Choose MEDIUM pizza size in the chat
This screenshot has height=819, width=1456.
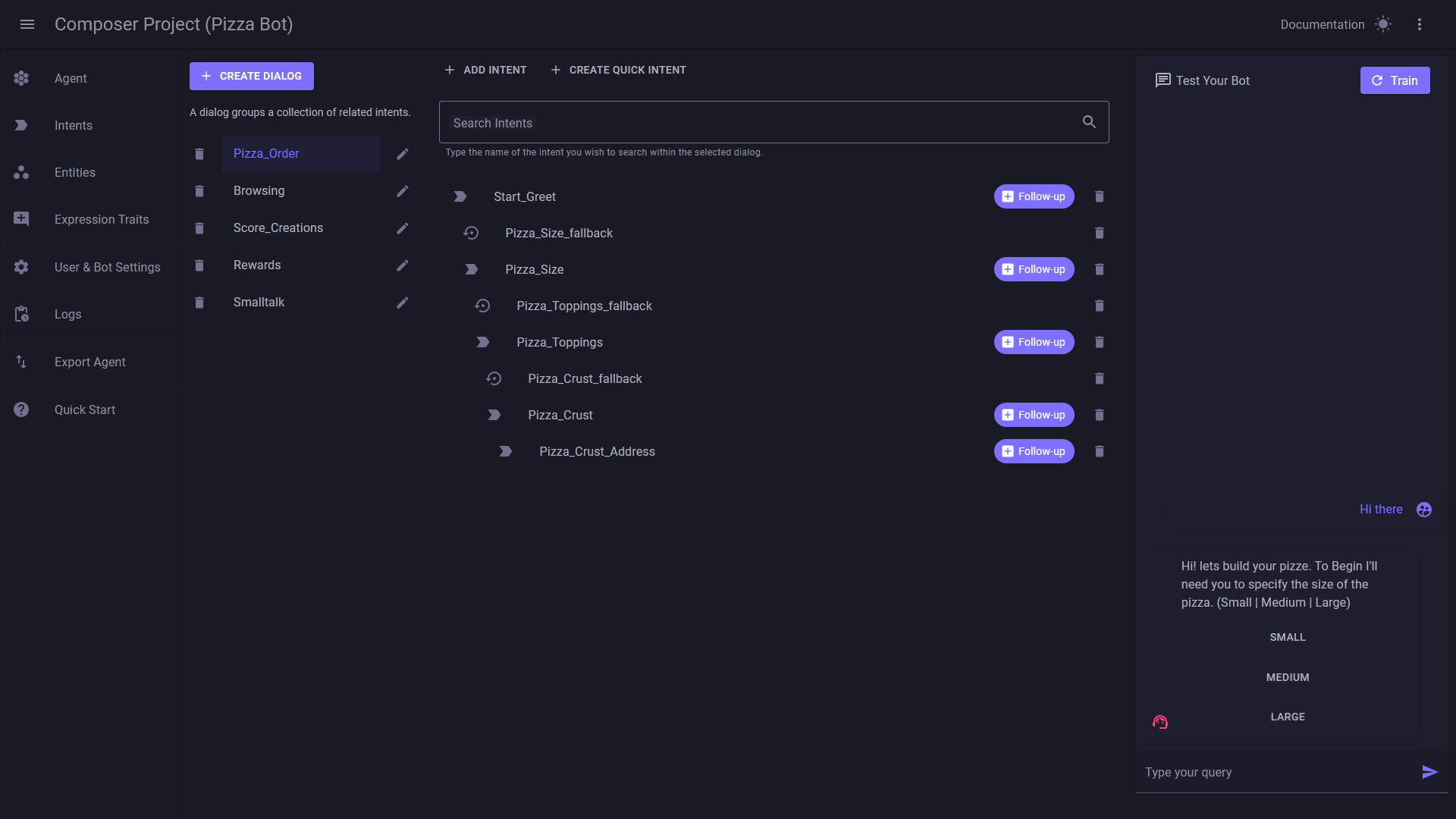point(1287,676)
